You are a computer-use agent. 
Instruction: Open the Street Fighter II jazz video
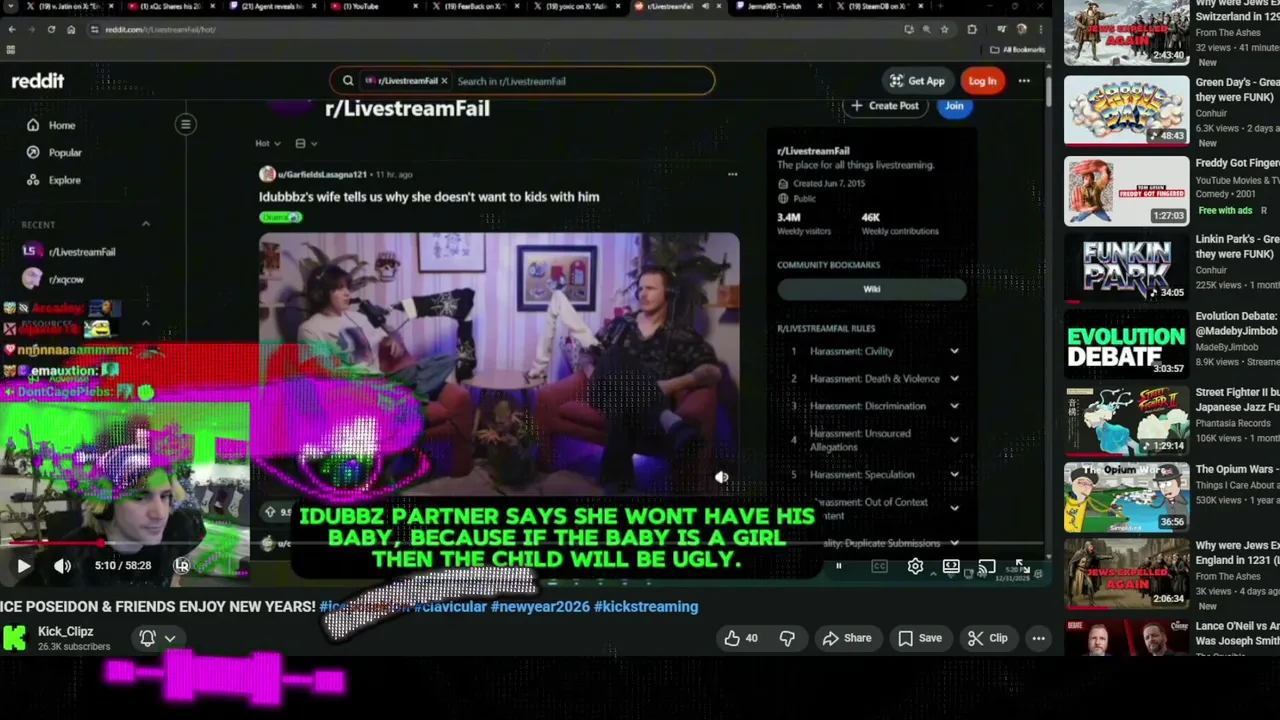point(1126,420)
